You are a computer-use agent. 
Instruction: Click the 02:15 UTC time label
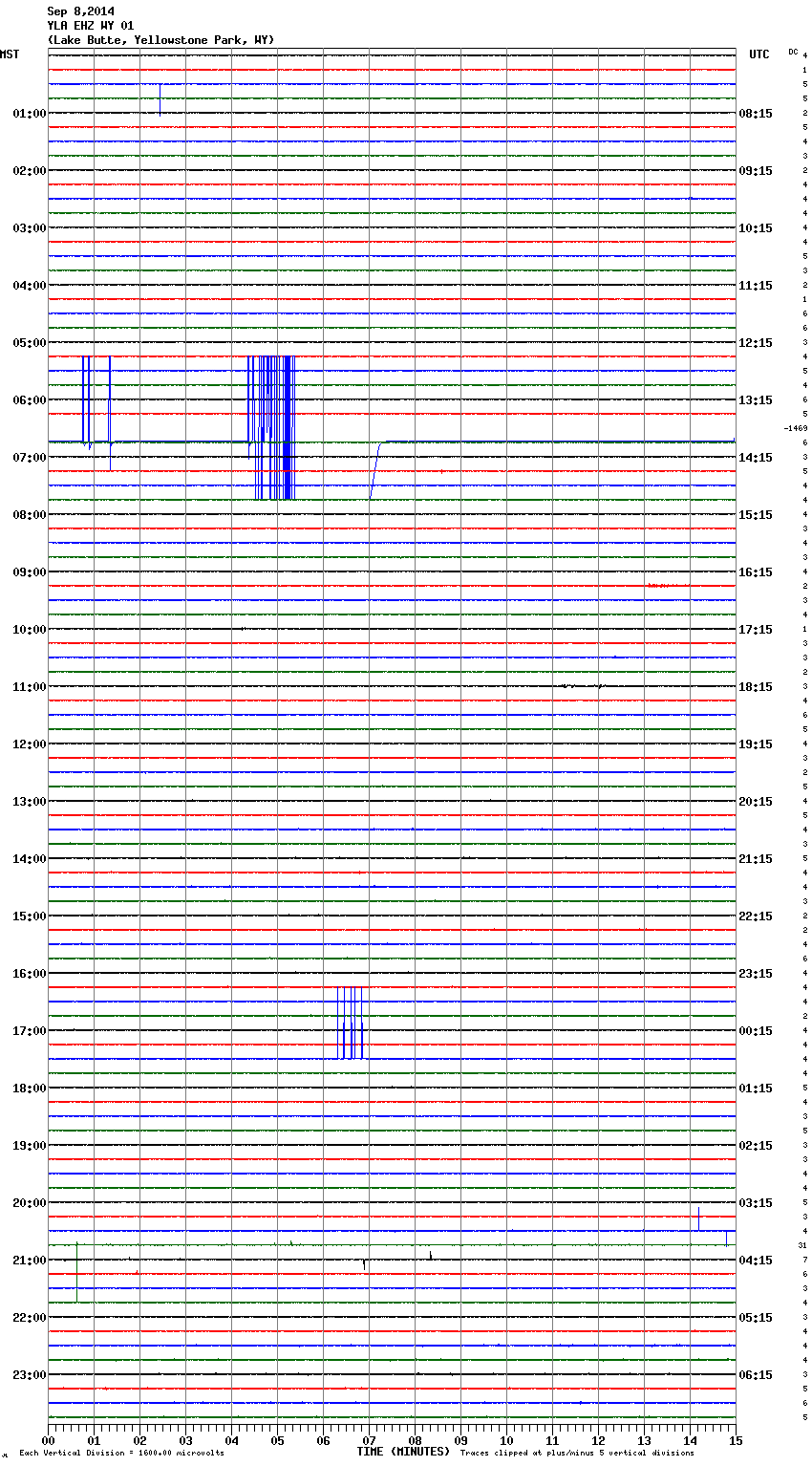click(756, 1146)
